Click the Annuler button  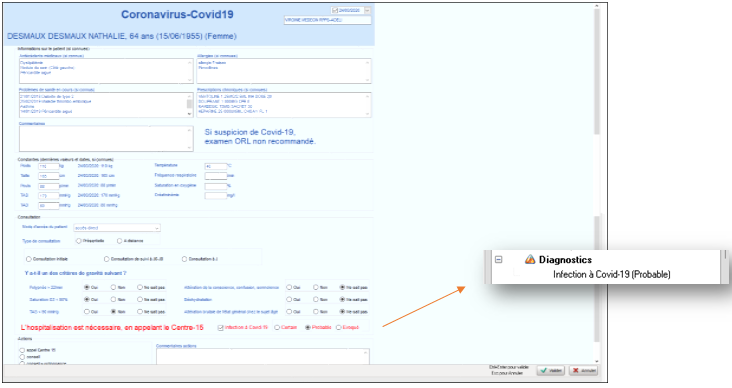583,370
